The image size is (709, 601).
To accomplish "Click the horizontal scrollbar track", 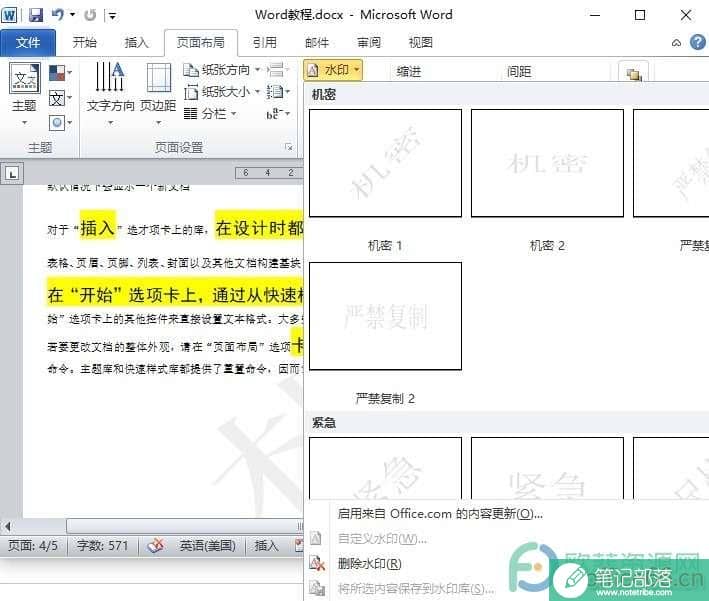I will [184, 526].
